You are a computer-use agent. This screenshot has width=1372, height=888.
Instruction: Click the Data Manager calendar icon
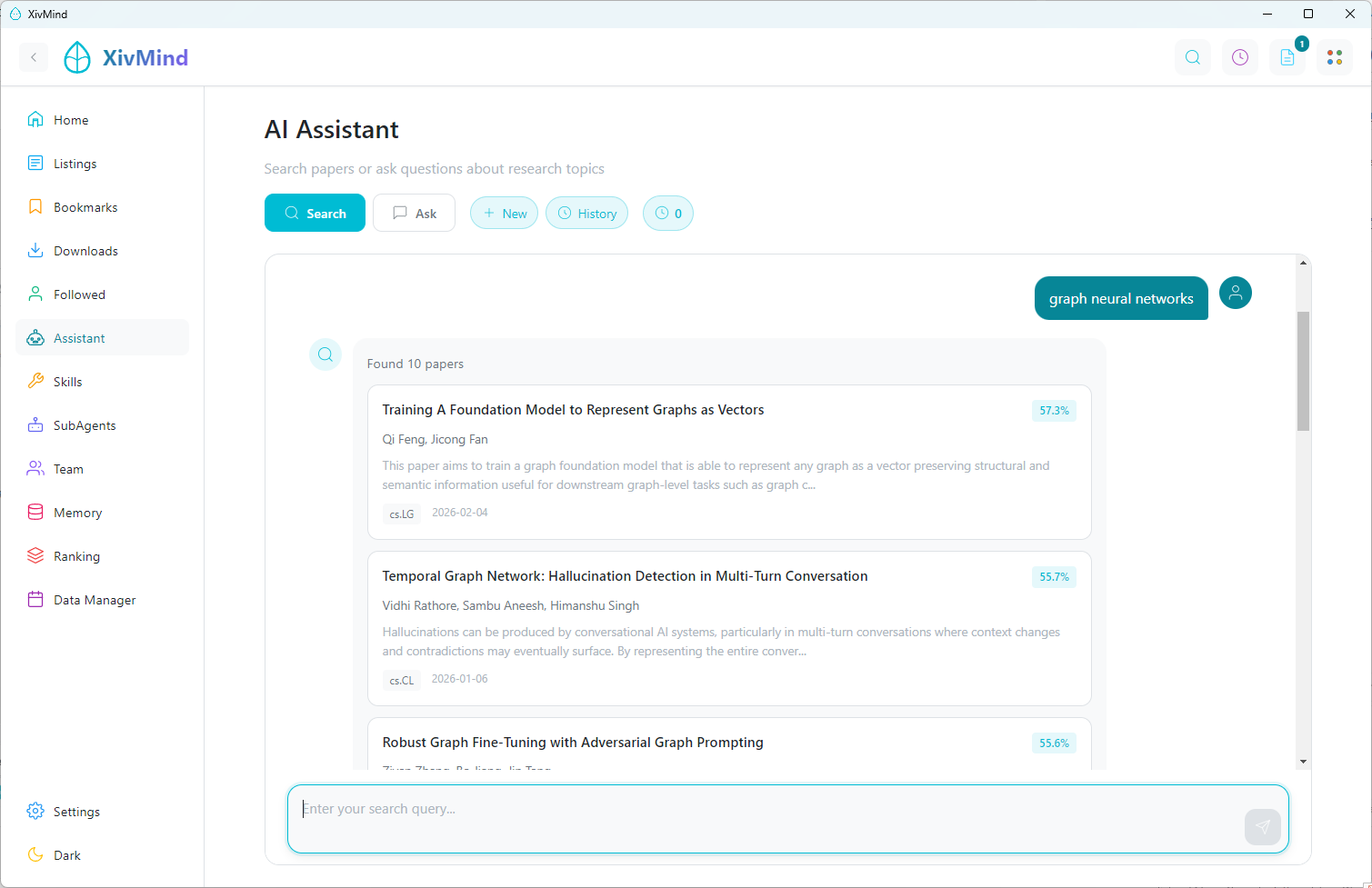(35, 600)
